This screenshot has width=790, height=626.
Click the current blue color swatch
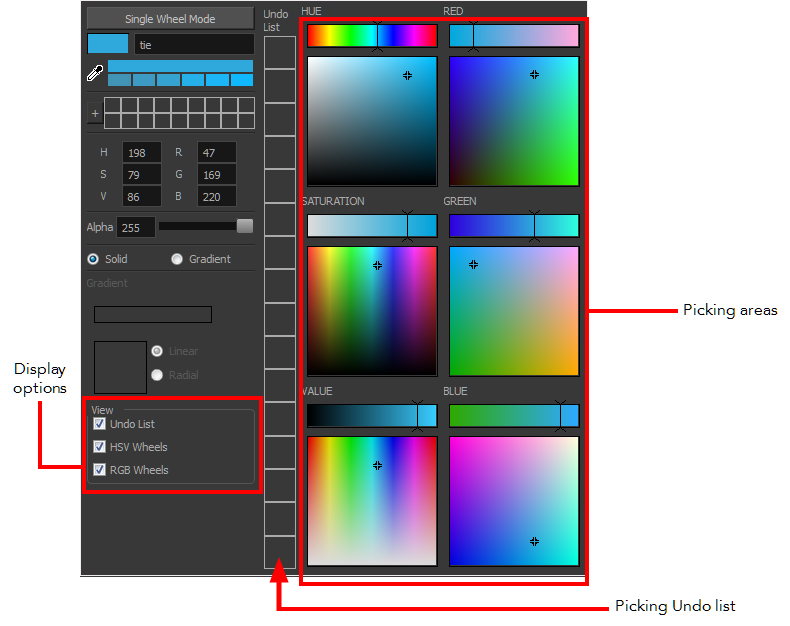click(x=108, y=44)
